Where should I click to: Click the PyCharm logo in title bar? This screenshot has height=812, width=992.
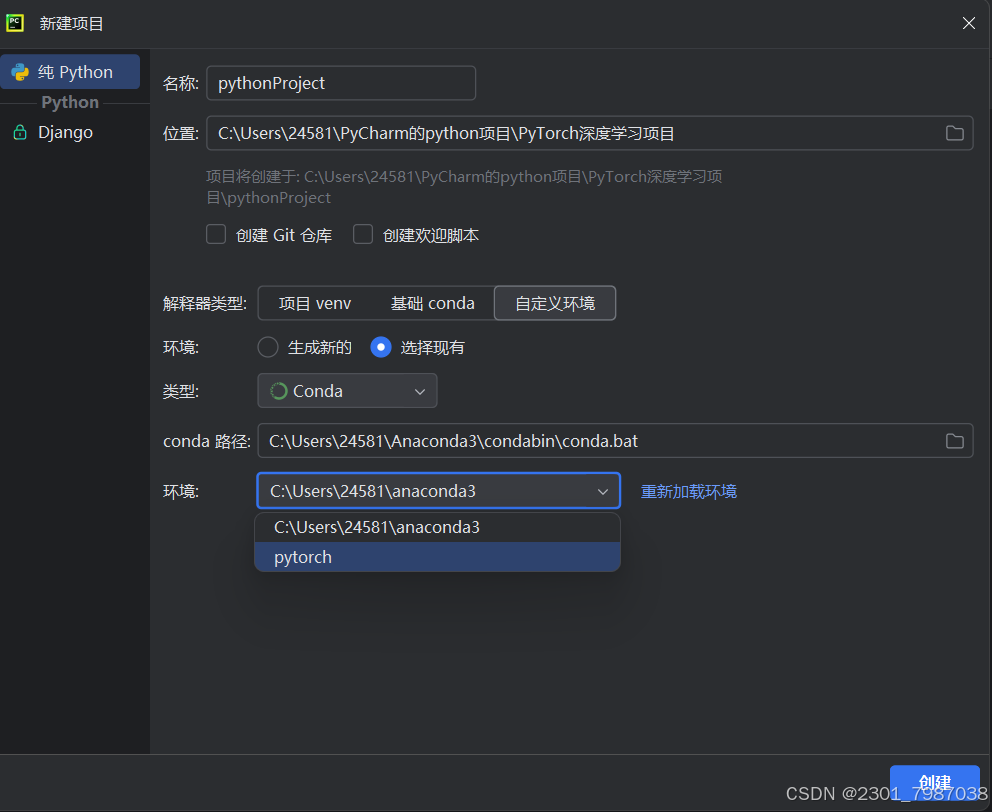[x=13, y=22]
